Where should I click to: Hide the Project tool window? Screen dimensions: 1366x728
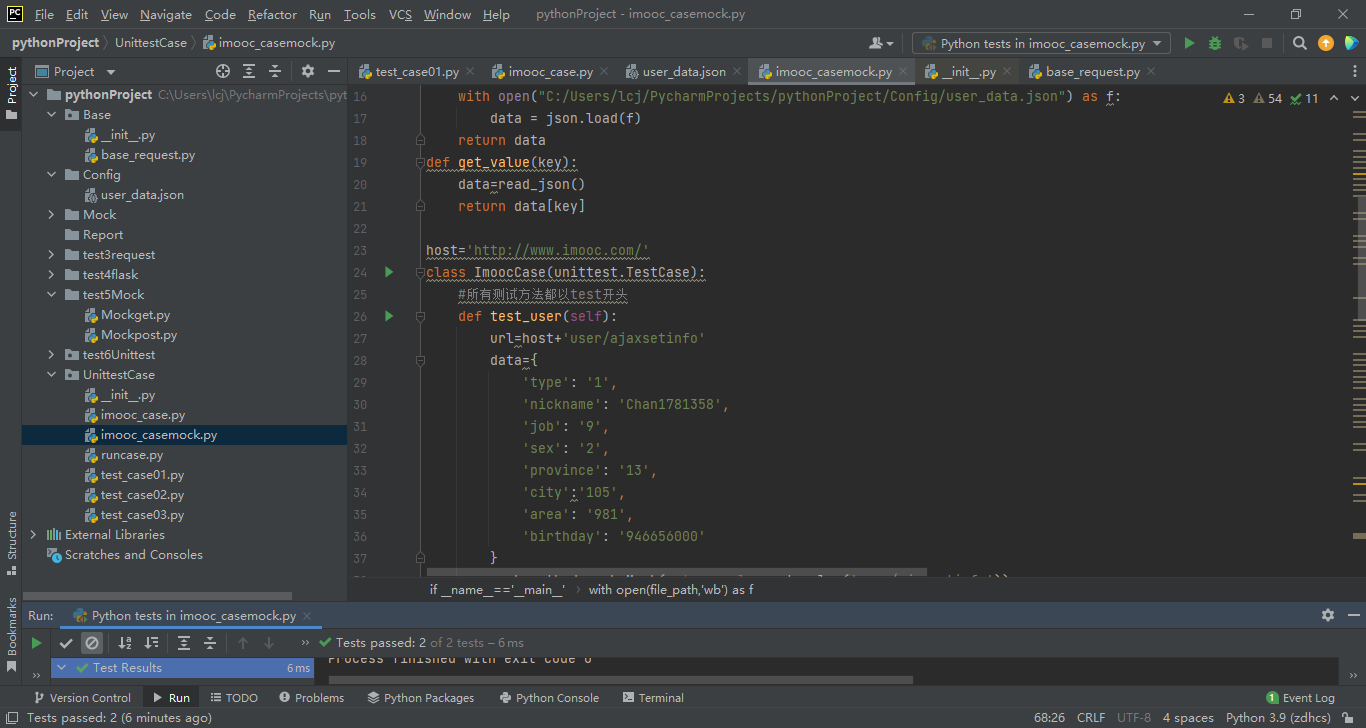(334, 71)
